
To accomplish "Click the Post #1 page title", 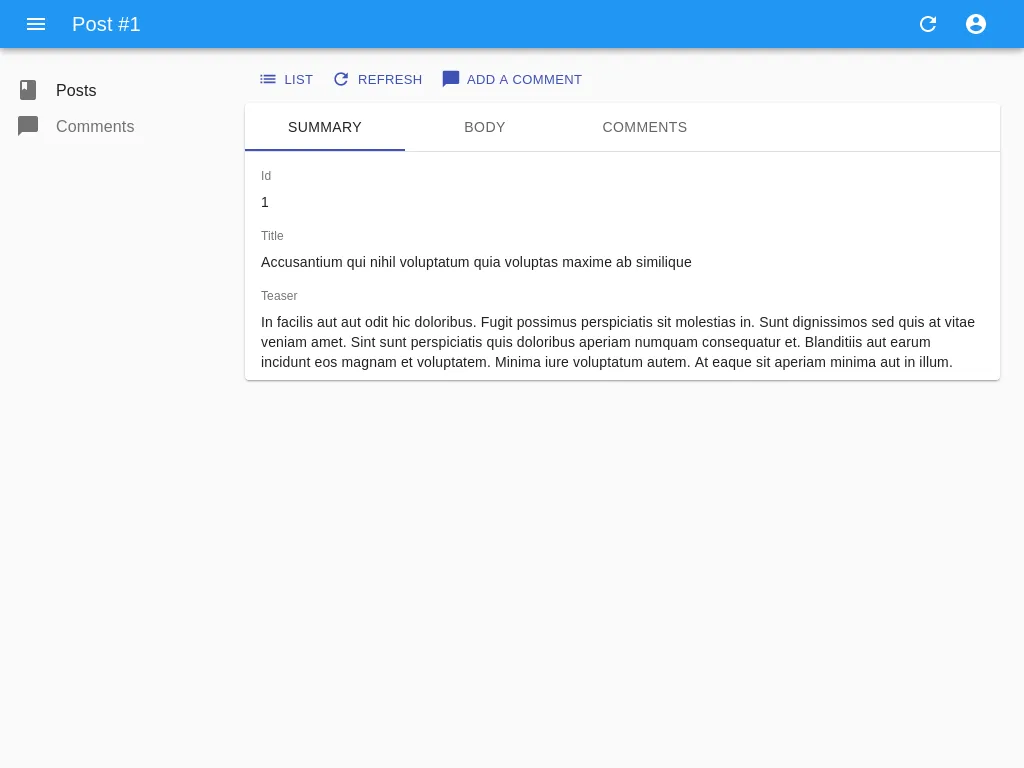I will [x=106, y=24].
